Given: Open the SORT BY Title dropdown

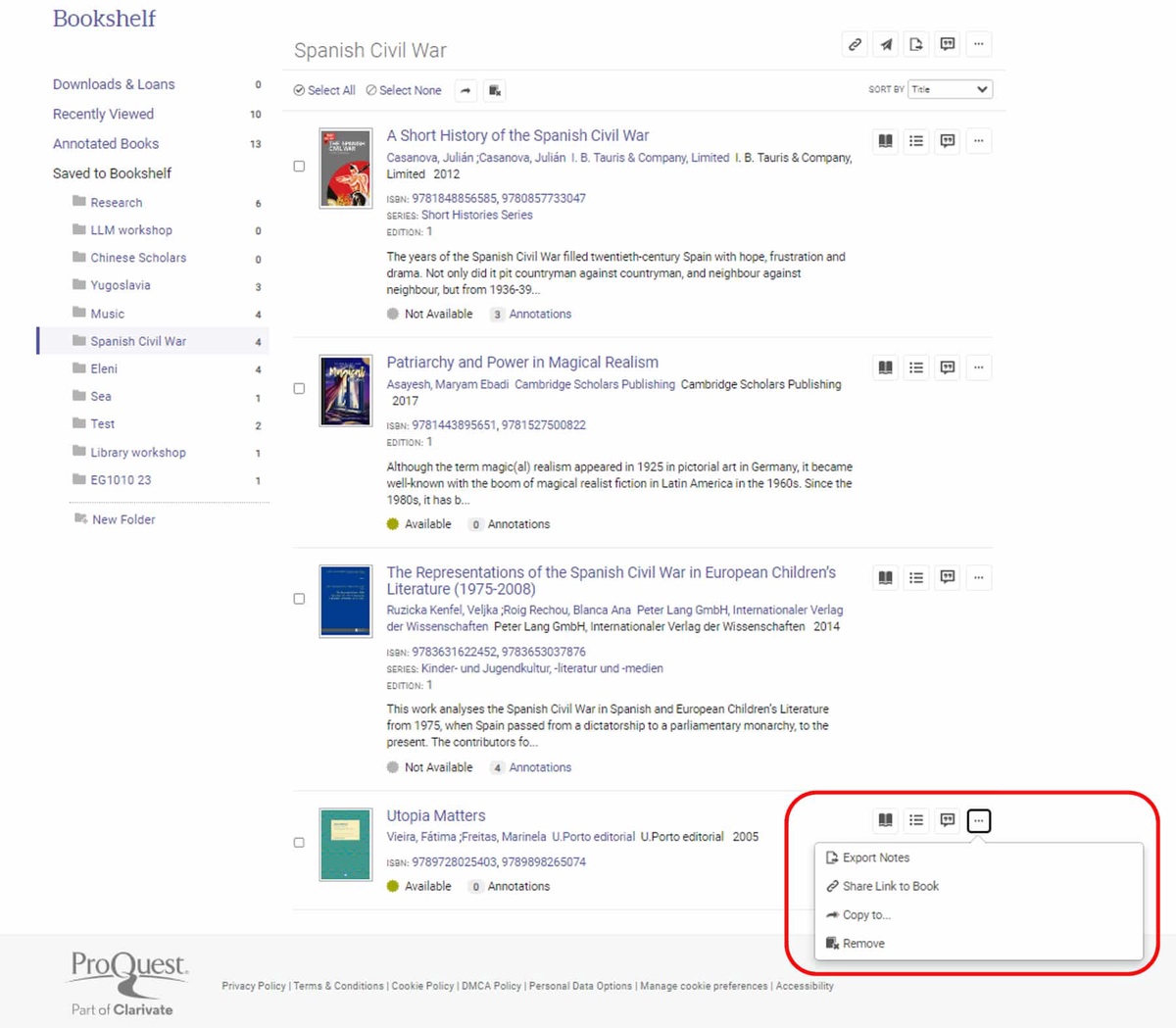Looking at the screenshot, I should pos(949,88).
